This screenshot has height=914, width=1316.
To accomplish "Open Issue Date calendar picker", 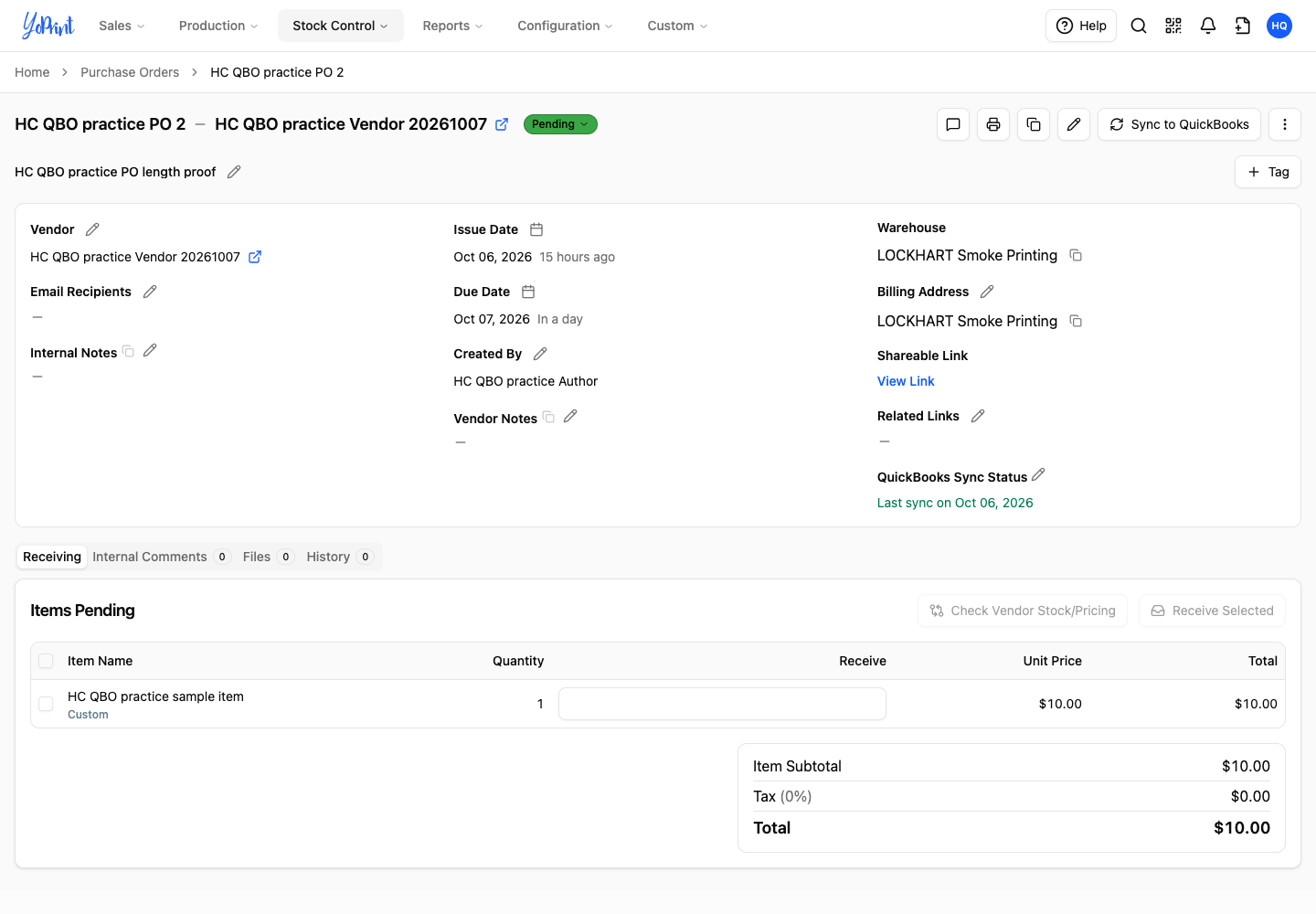I will pyautogui.click(x=536, y=229).
